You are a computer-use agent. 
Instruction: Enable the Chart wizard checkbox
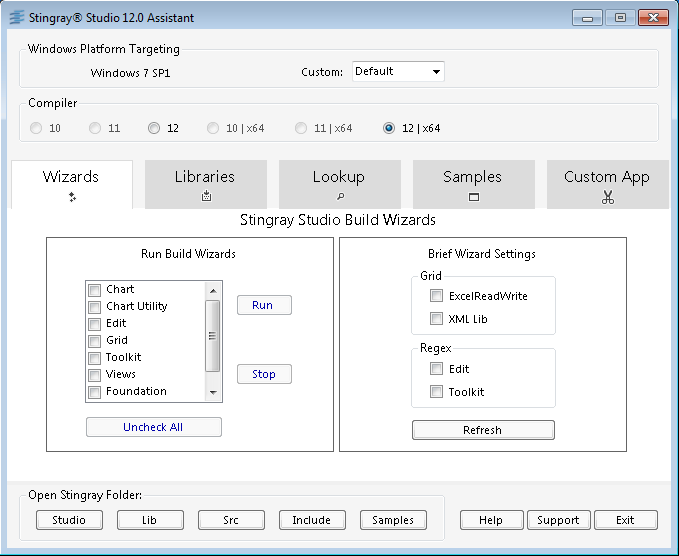point(95,290)
